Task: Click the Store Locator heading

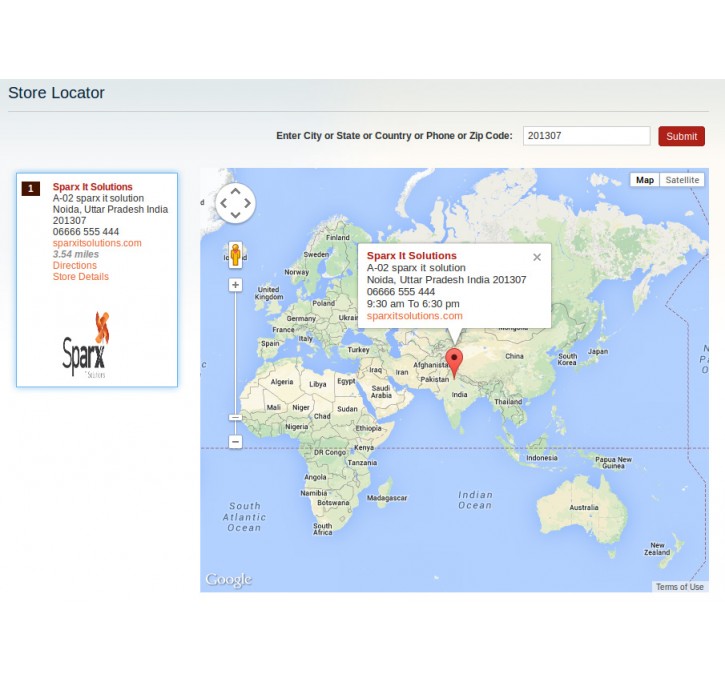Action: (x=56, y=93)
